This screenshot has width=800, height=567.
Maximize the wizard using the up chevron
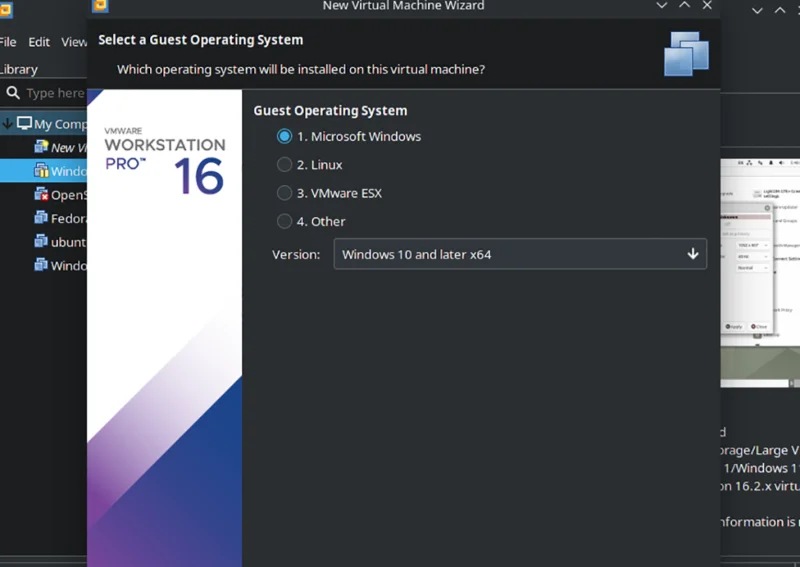(684, 5)
